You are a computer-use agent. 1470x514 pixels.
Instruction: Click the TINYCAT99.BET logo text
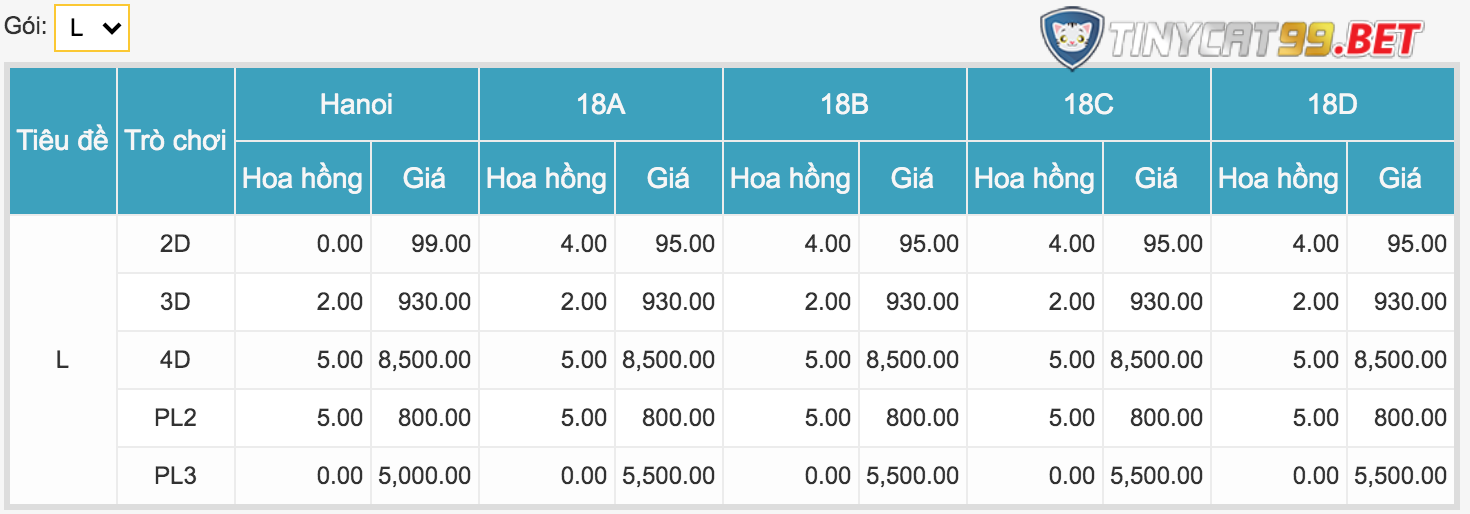click(1265, 40)
